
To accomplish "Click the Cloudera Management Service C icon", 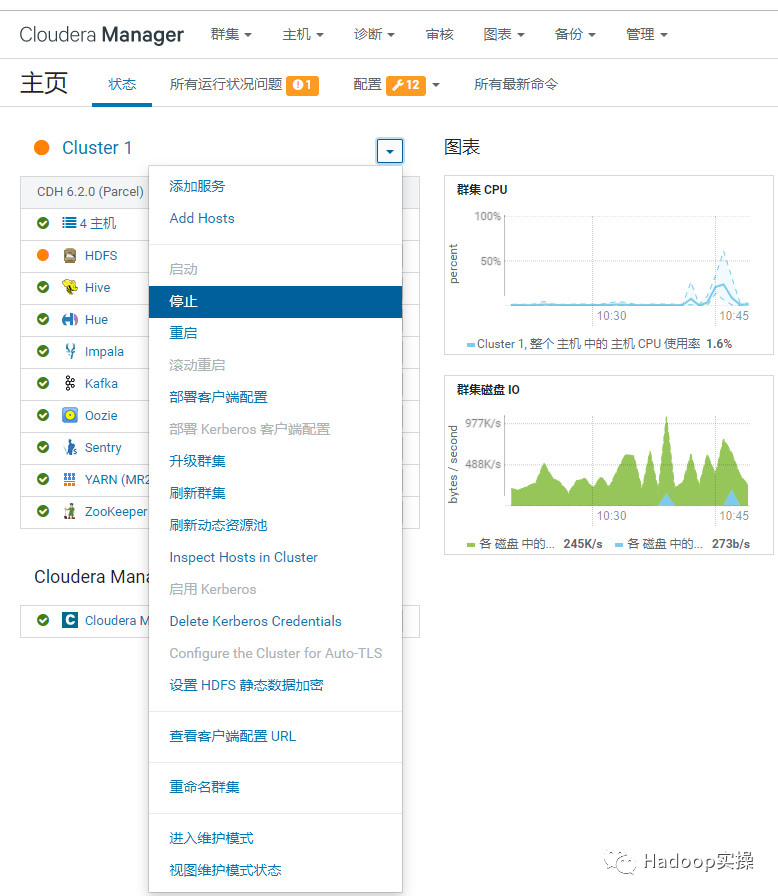I will pyautogui.click(x=70, y=620).
